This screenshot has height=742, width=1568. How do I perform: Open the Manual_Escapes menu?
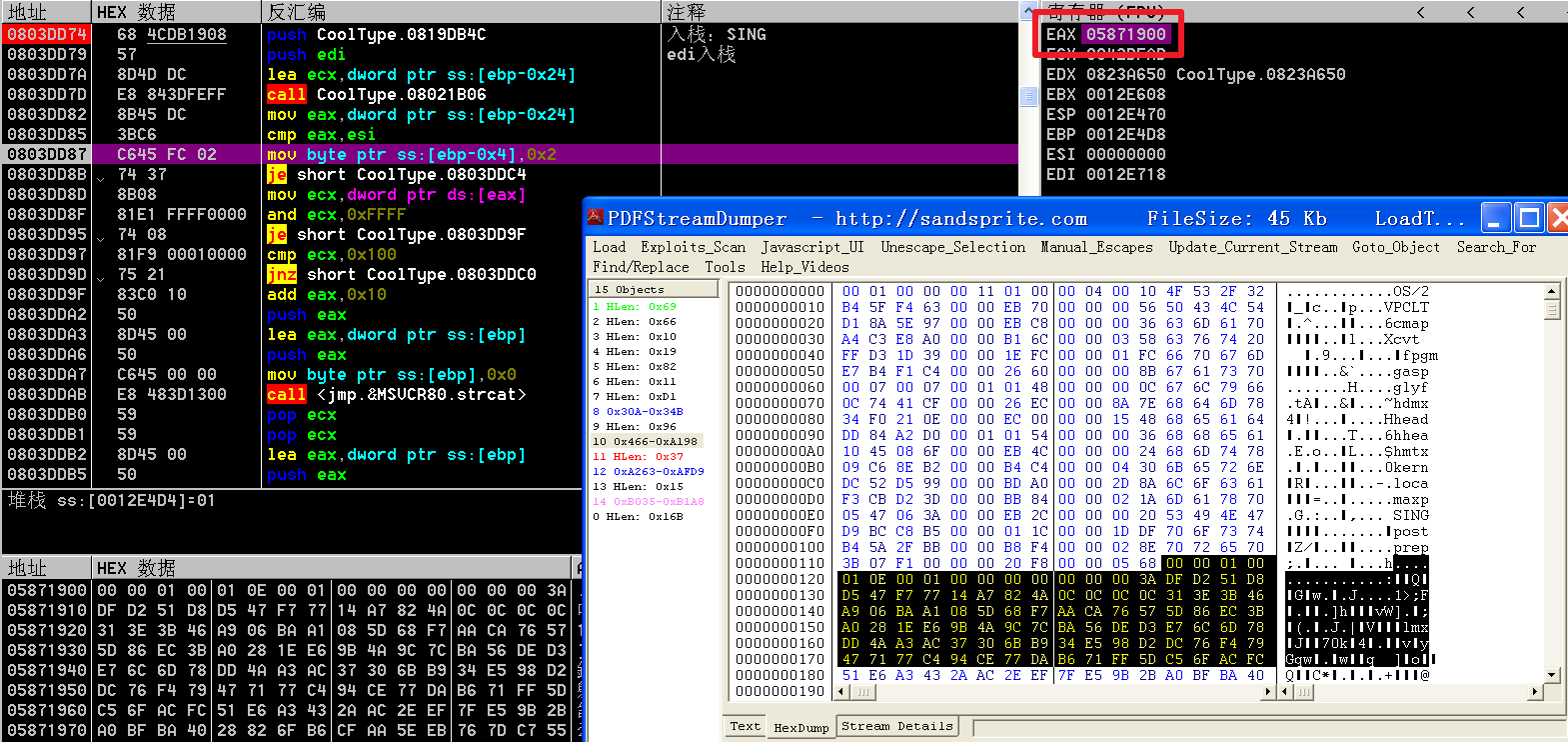1096,247
